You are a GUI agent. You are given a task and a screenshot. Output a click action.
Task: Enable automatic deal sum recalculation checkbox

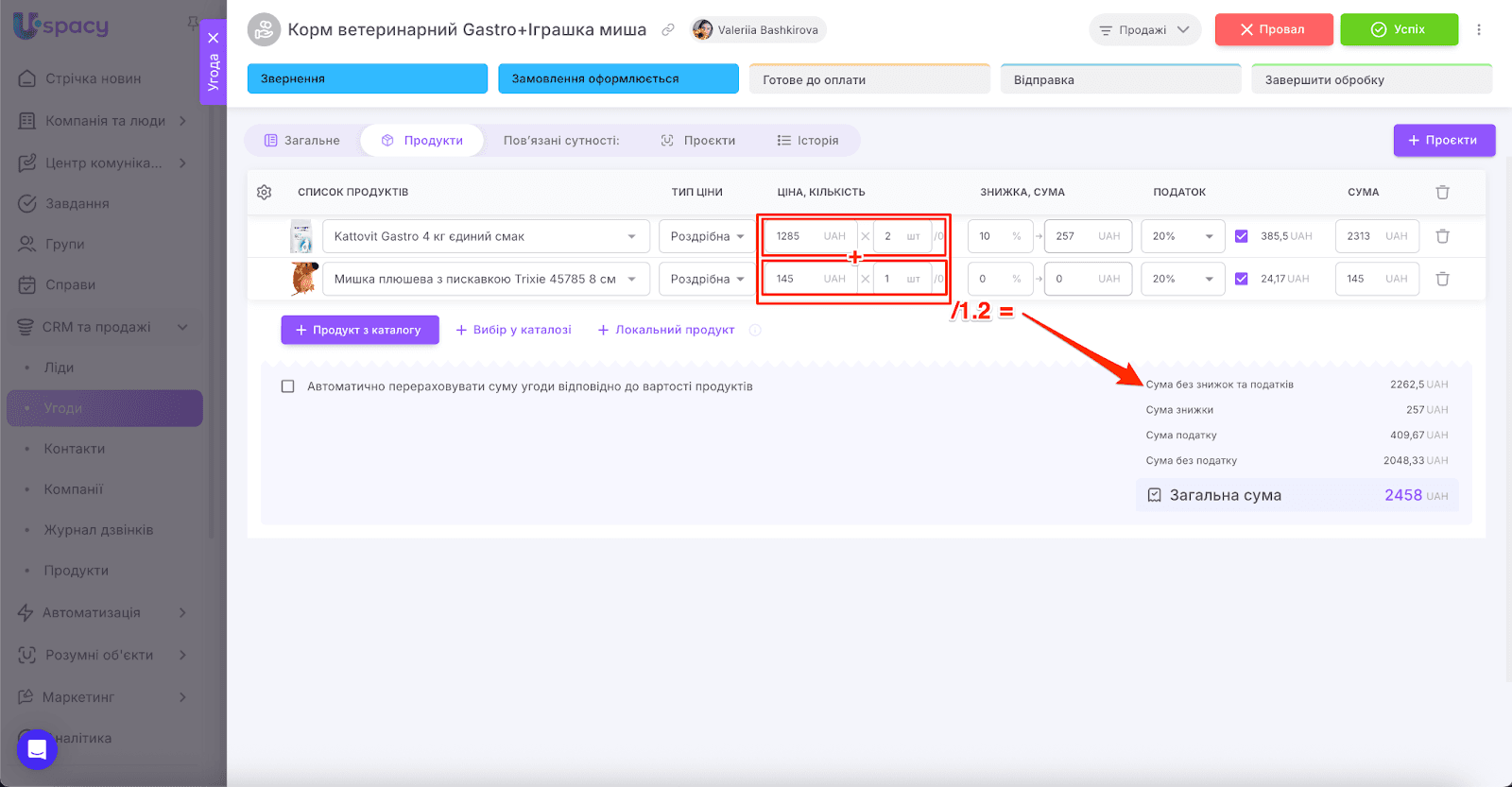[x=288, y=386]
